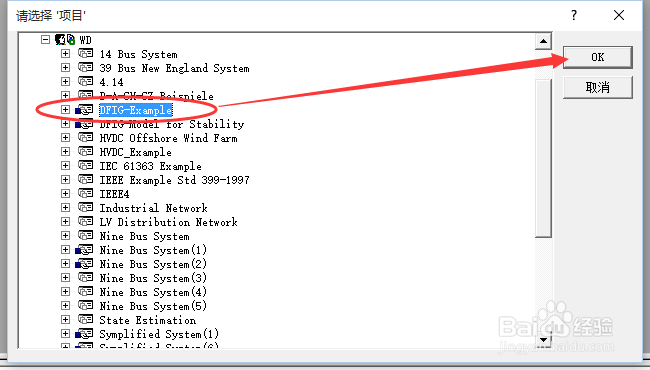The width and height of the screenshot is (650, 370).
Task: Select the 4.14 project
Action: coord(112,82)
